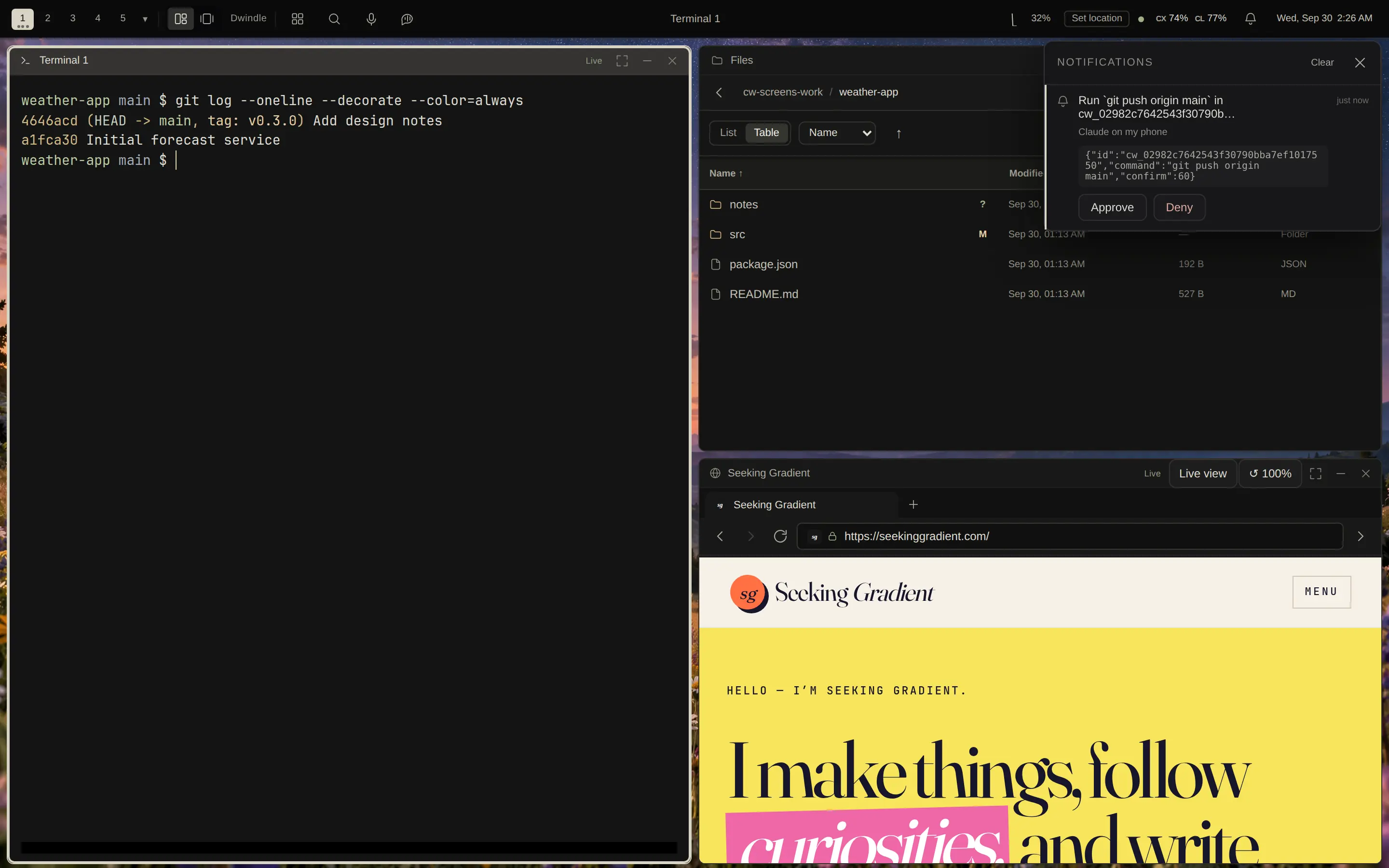Reset zoom with 100% button

(1270, 473)
